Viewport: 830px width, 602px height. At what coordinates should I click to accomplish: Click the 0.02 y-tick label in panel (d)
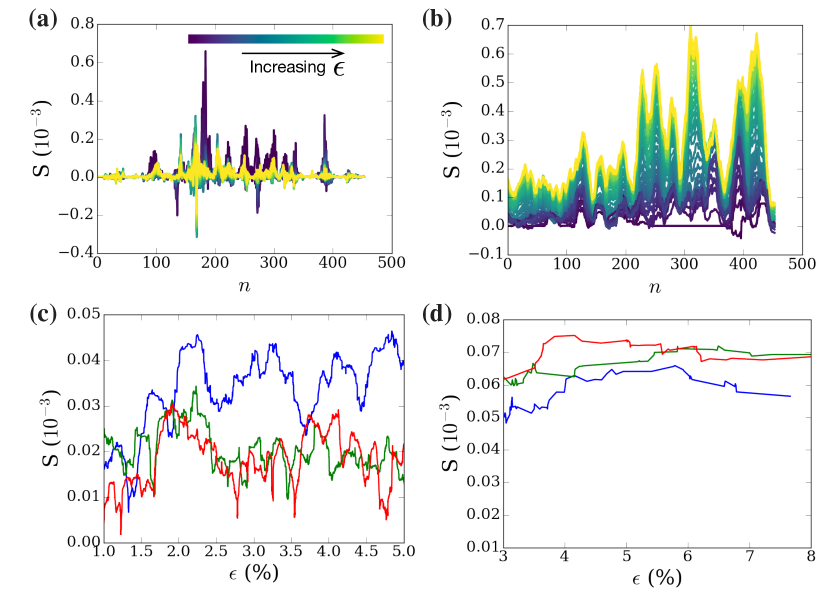(x=483, y=515)
